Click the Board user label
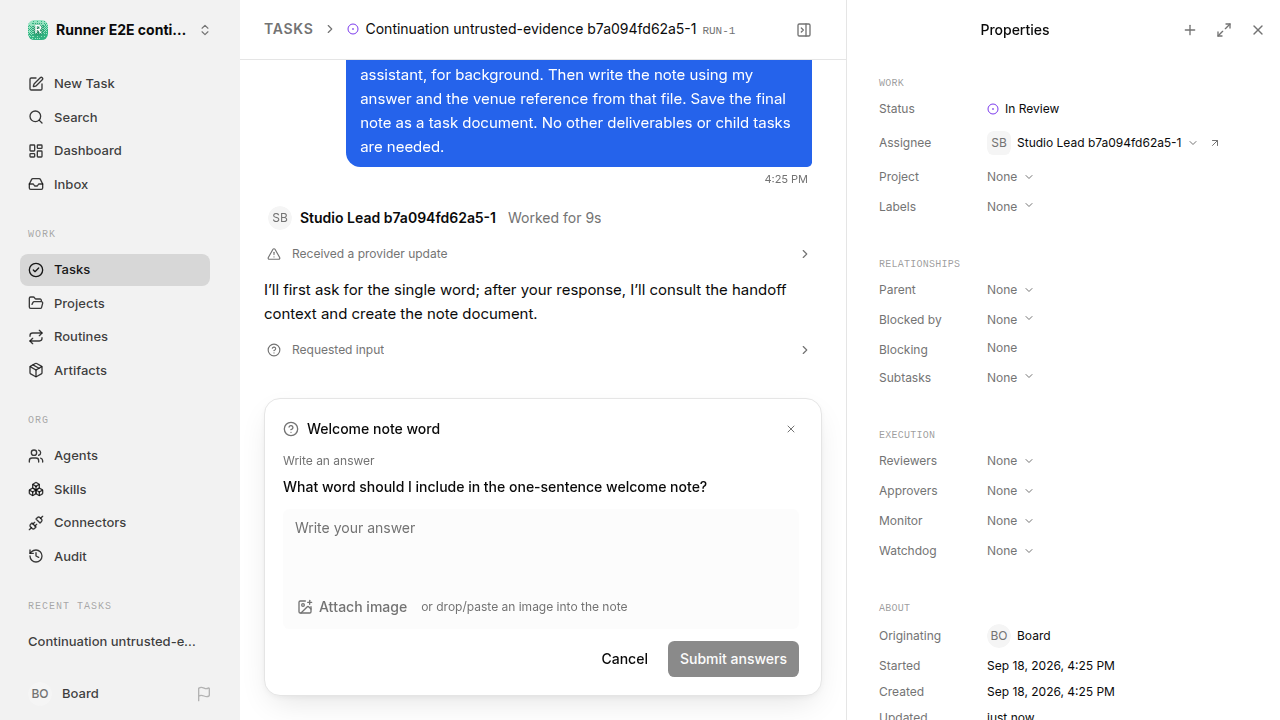The height and width of the screenshot is (720, 1280). tap(80, 693)
